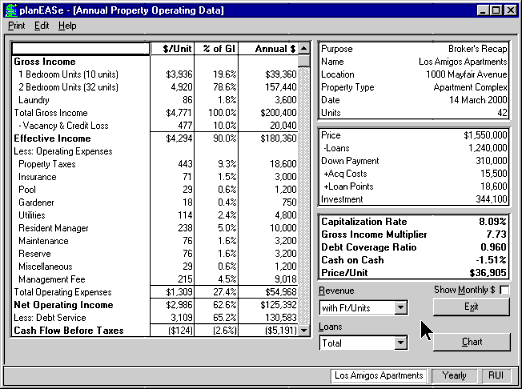
Task: Click the $125,392 net operating income value
Action: (278, 305)
